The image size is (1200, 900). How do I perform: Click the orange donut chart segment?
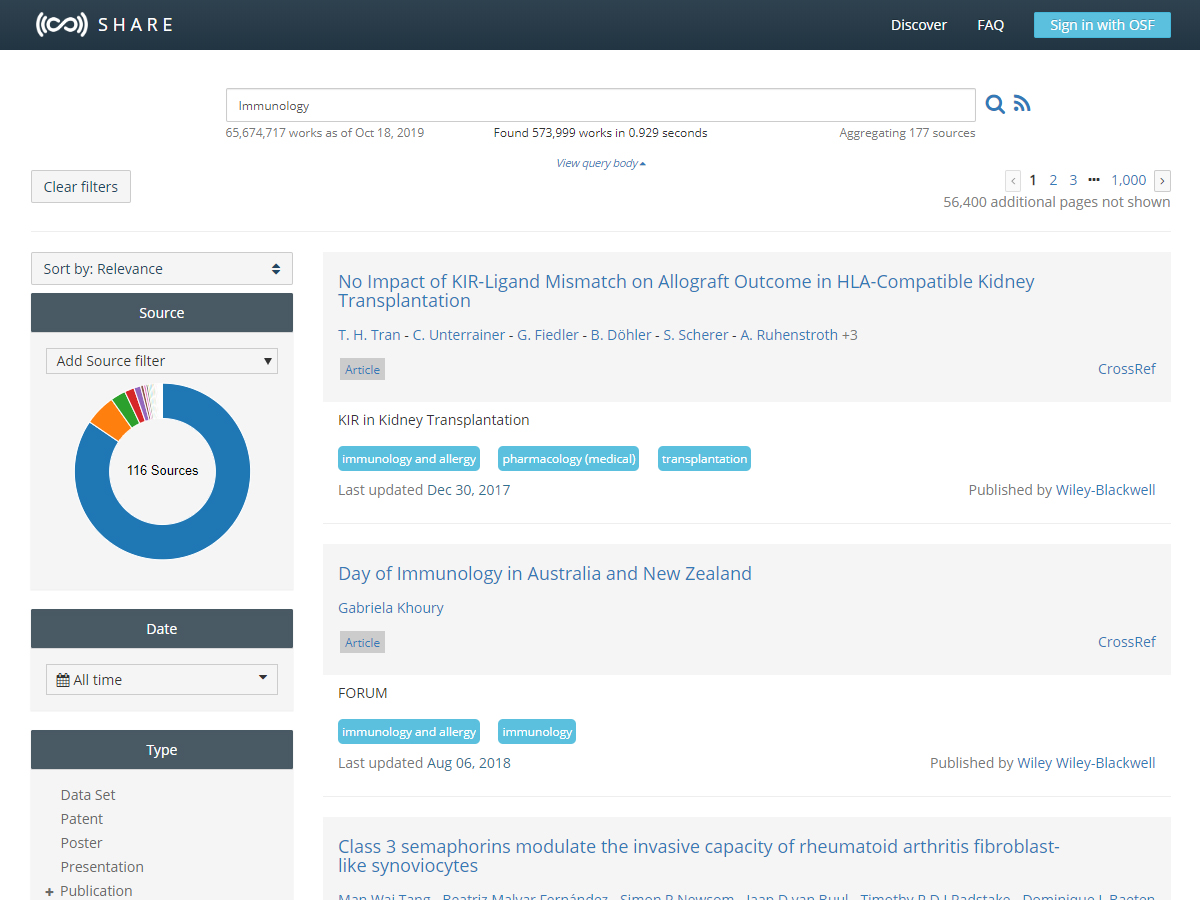point(108,420)
